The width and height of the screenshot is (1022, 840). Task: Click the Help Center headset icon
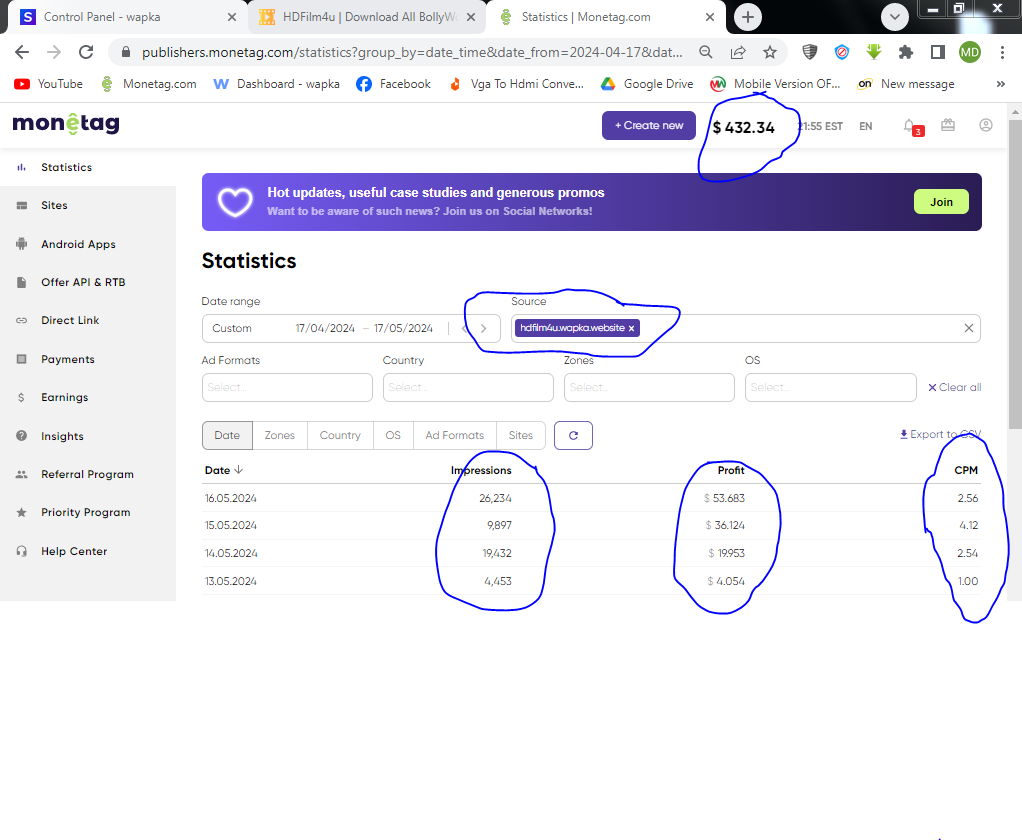(22, 551)
